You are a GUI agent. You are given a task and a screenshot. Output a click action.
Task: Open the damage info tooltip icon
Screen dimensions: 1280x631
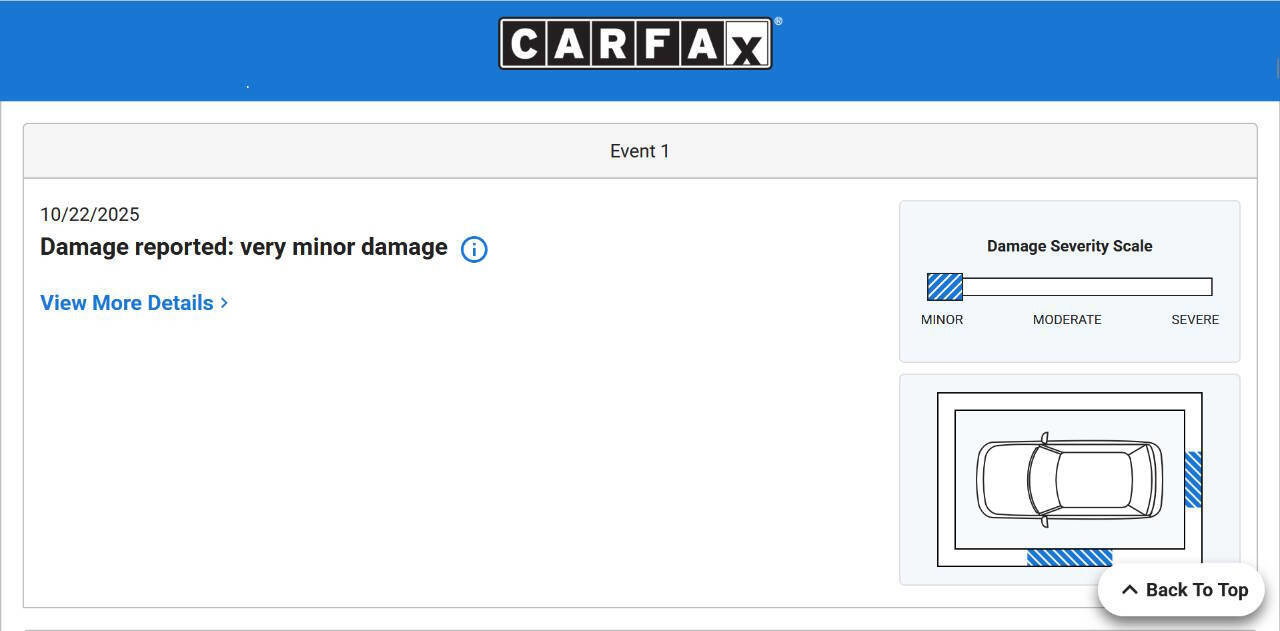coord(474,249)
